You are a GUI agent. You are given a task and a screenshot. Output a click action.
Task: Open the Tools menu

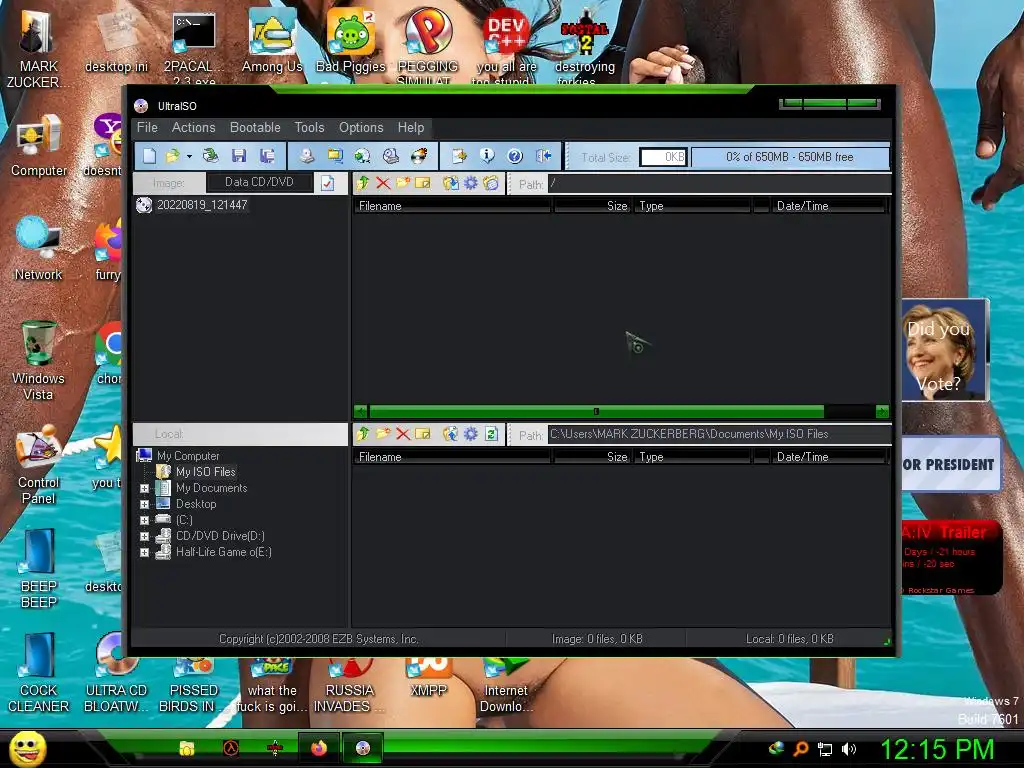309,127
